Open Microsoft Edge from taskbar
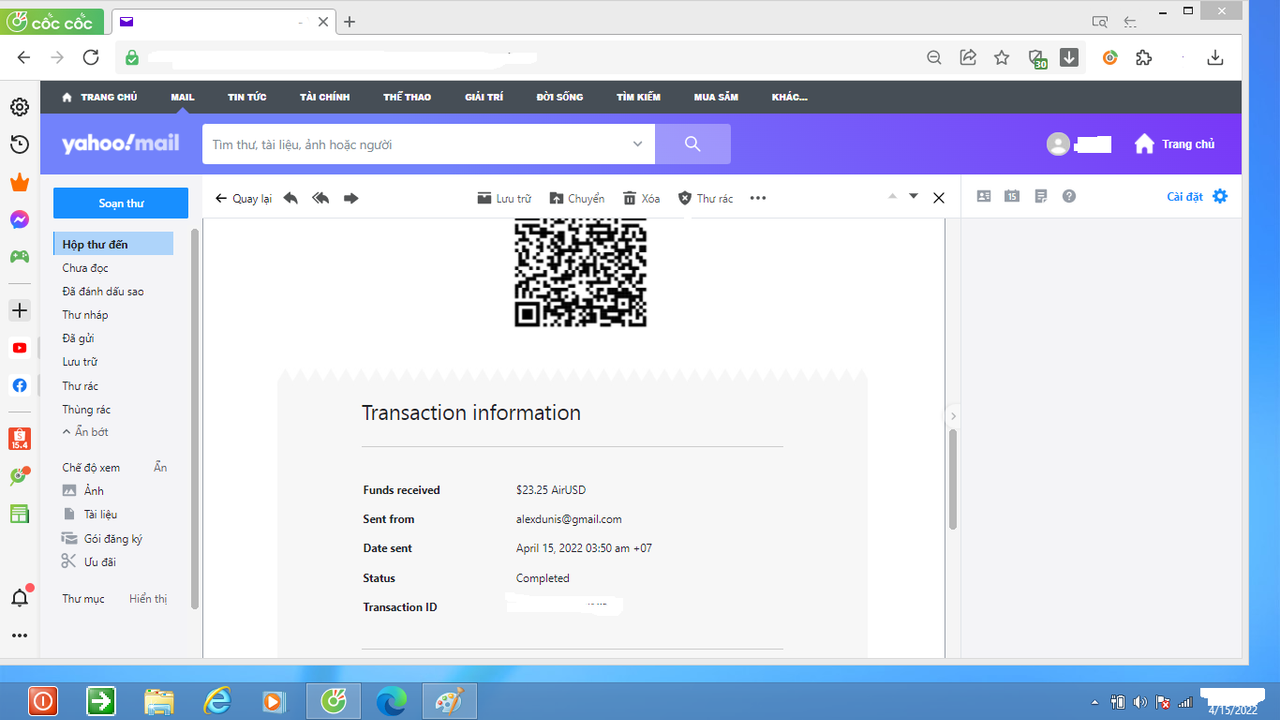This screenshot has width=1280, height=720. [x=391, y=701]
